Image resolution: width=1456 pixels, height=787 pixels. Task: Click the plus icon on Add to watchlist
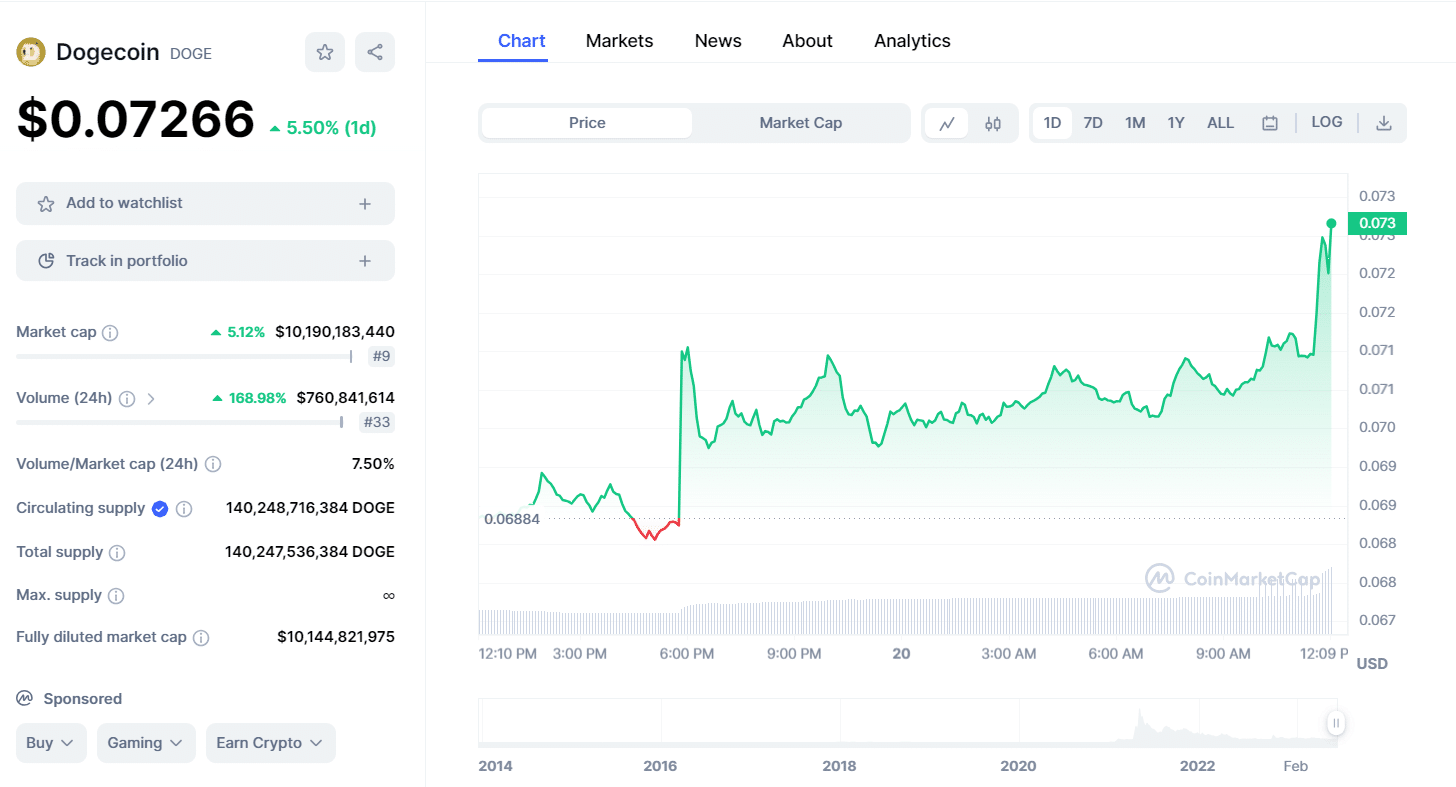click(x=365, y=203)
